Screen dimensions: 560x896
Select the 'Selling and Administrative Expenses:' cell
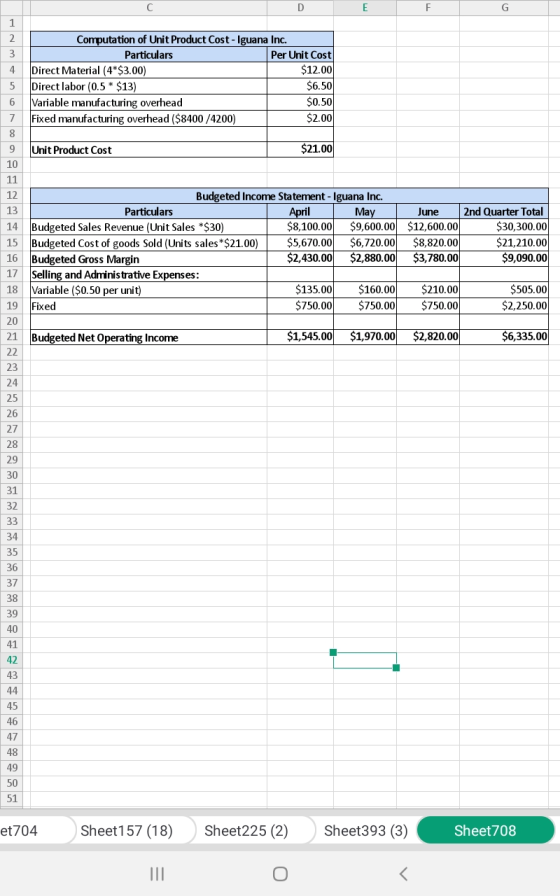(149, 274)
